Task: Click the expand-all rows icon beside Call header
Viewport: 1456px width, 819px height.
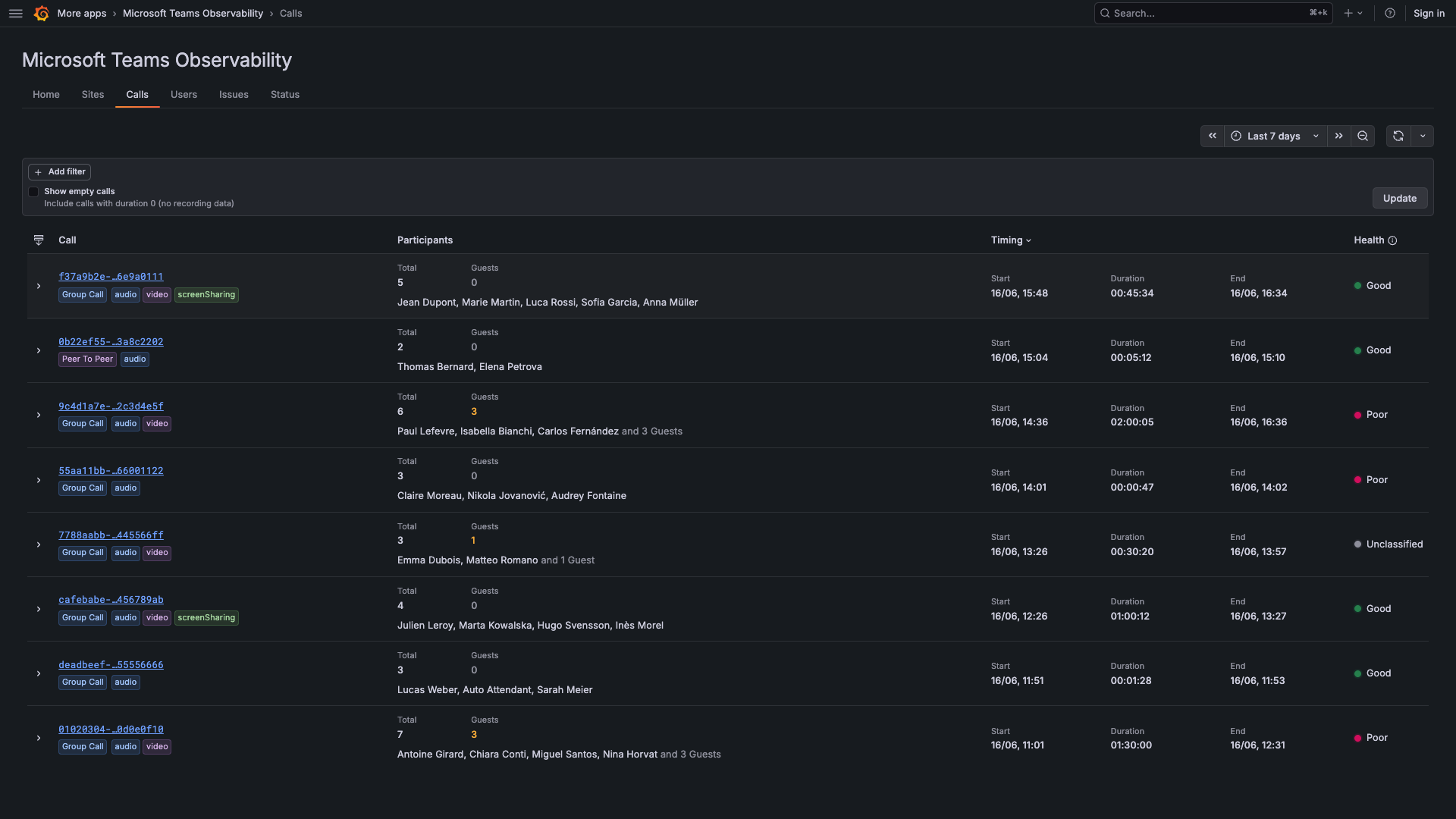Action: click(39, 240)
